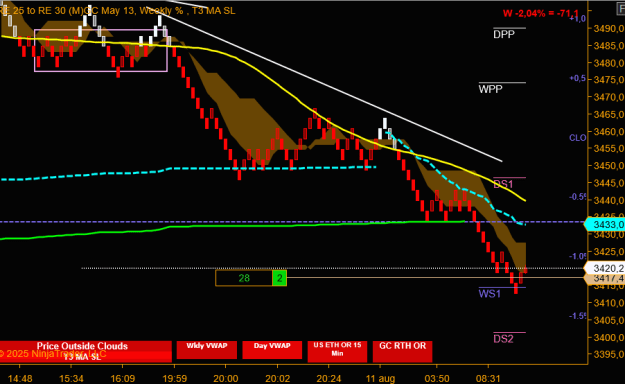625x384 pixels.
Task: Select the cyan 3433,0 price marker
Action: tap(605, 224)
